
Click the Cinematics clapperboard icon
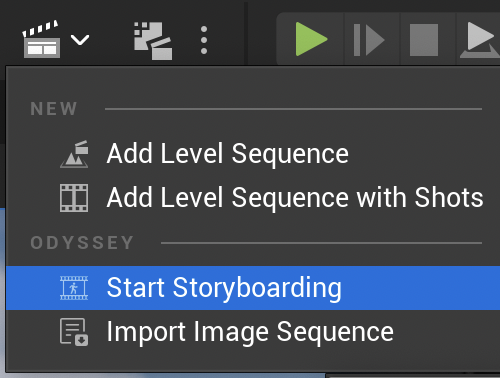coord(41,39)
